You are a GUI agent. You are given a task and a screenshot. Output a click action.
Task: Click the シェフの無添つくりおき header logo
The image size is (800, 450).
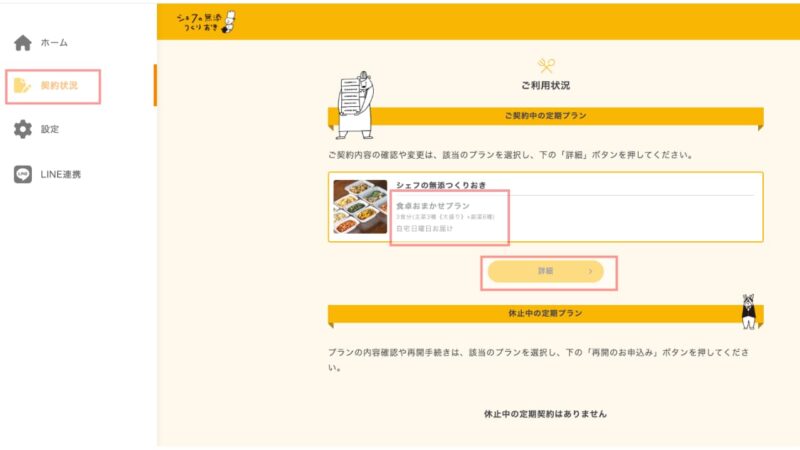click(x=207, y=22)
